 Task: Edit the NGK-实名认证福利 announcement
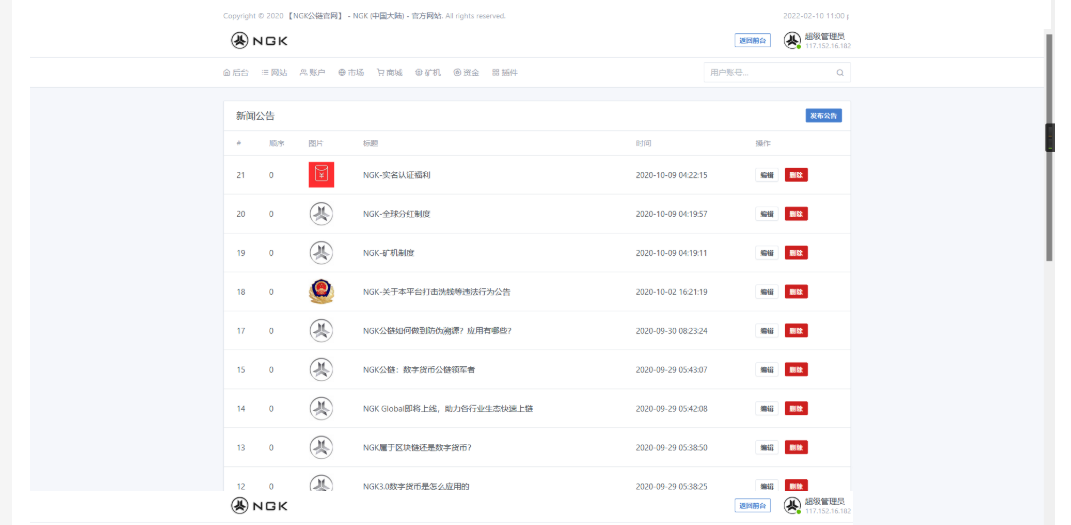(x=767, y=175)
